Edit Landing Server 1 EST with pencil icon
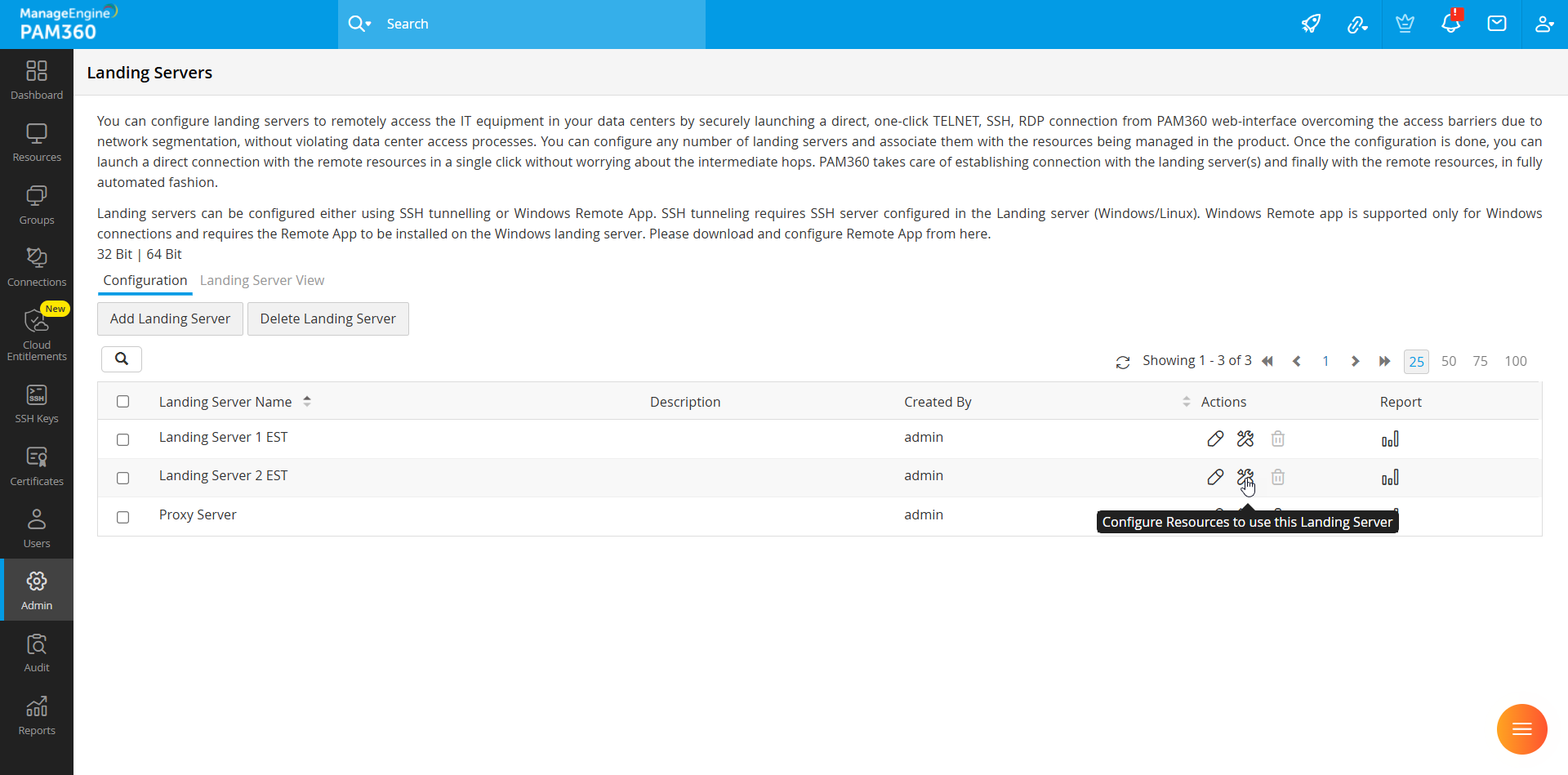This screenshot has height=775, width=1568. point(1215,439)
